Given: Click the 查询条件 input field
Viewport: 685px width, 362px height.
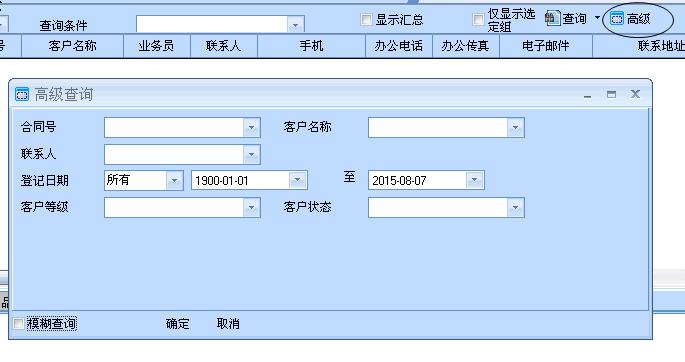Looking at the screenshot, I should coord(212,24).
